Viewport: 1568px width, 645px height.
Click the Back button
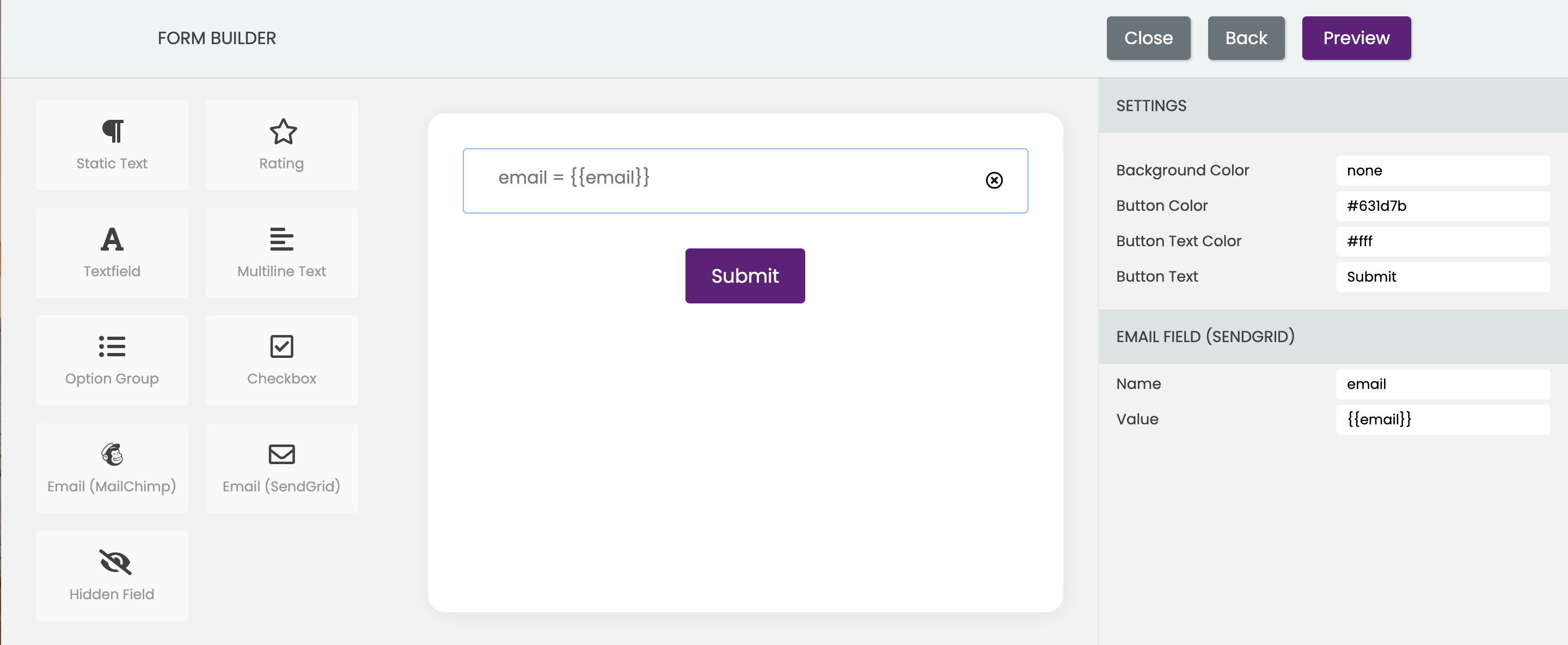tap(1247, 38)
